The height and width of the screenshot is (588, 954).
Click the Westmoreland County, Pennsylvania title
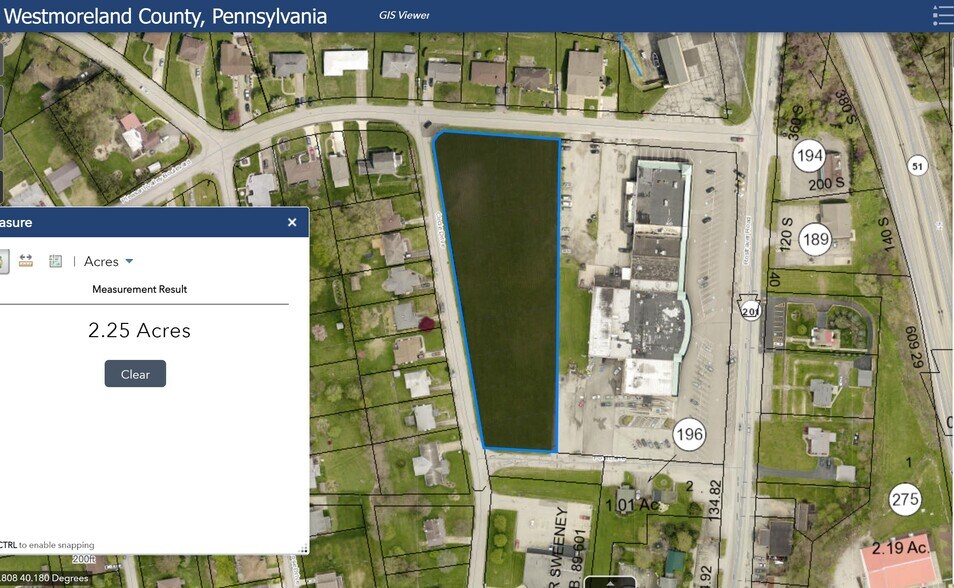tap(167, 16)
